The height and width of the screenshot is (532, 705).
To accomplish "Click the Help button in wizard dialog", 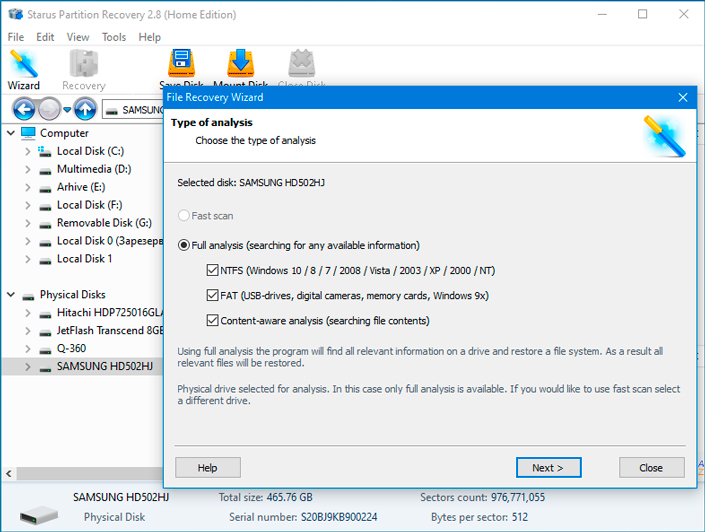I will 208,468.
